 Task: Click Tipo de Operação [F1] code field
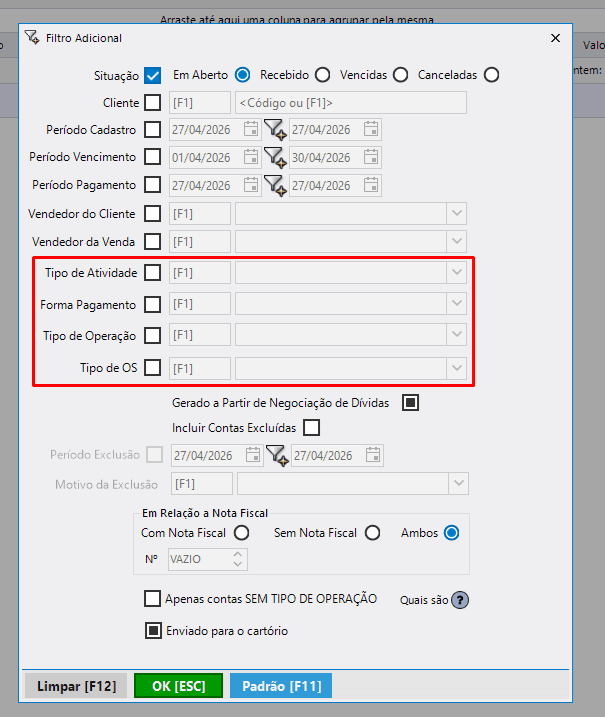coord(200,335)
